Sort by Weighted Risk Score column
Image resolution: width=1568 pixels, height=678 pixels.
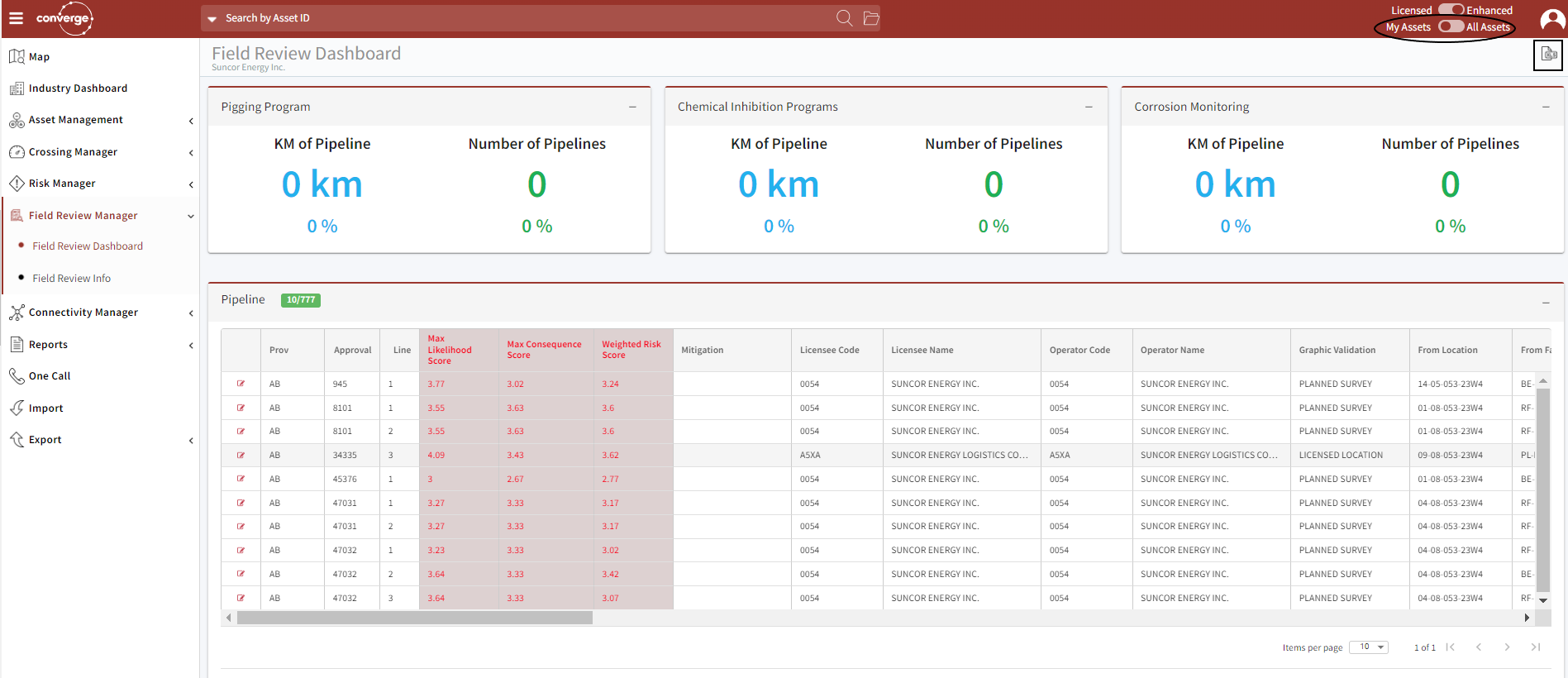pos(631,350)
